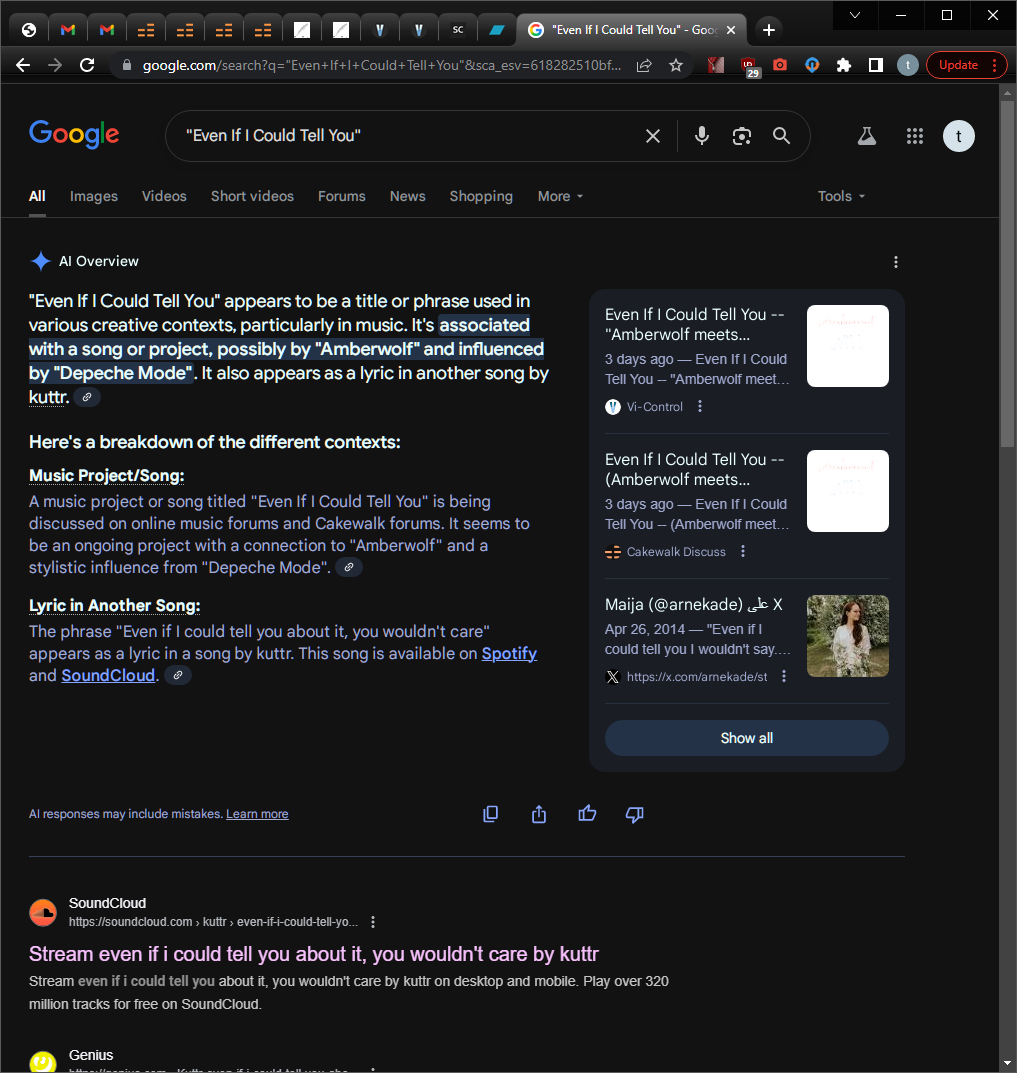Switch to Shopping results tab
Image resolution: width=1017 pixels, height=1073 pixels.
[x=481, y=196]
